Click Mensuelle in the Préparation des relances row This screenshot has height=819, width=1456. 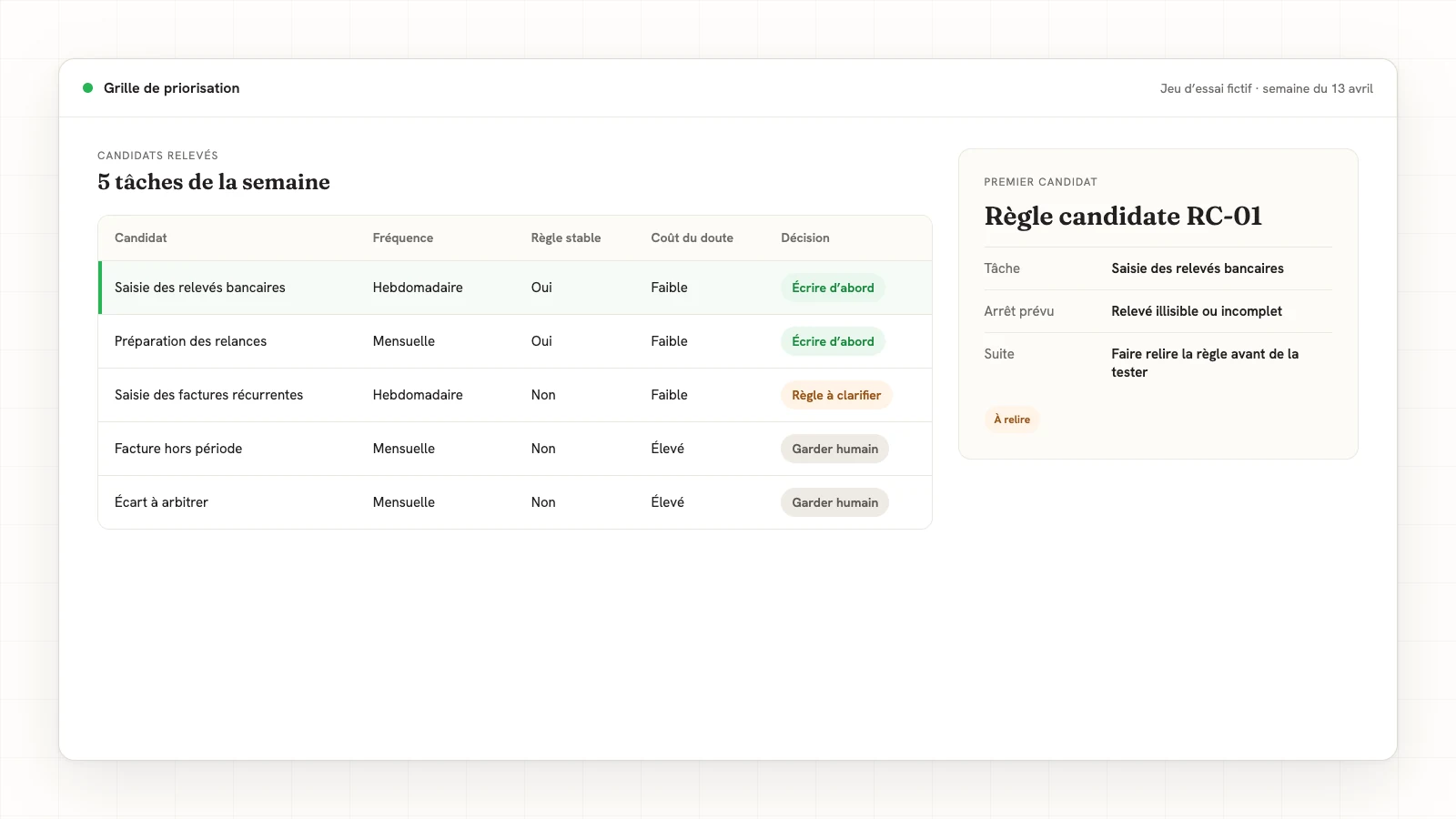[404, 341]
